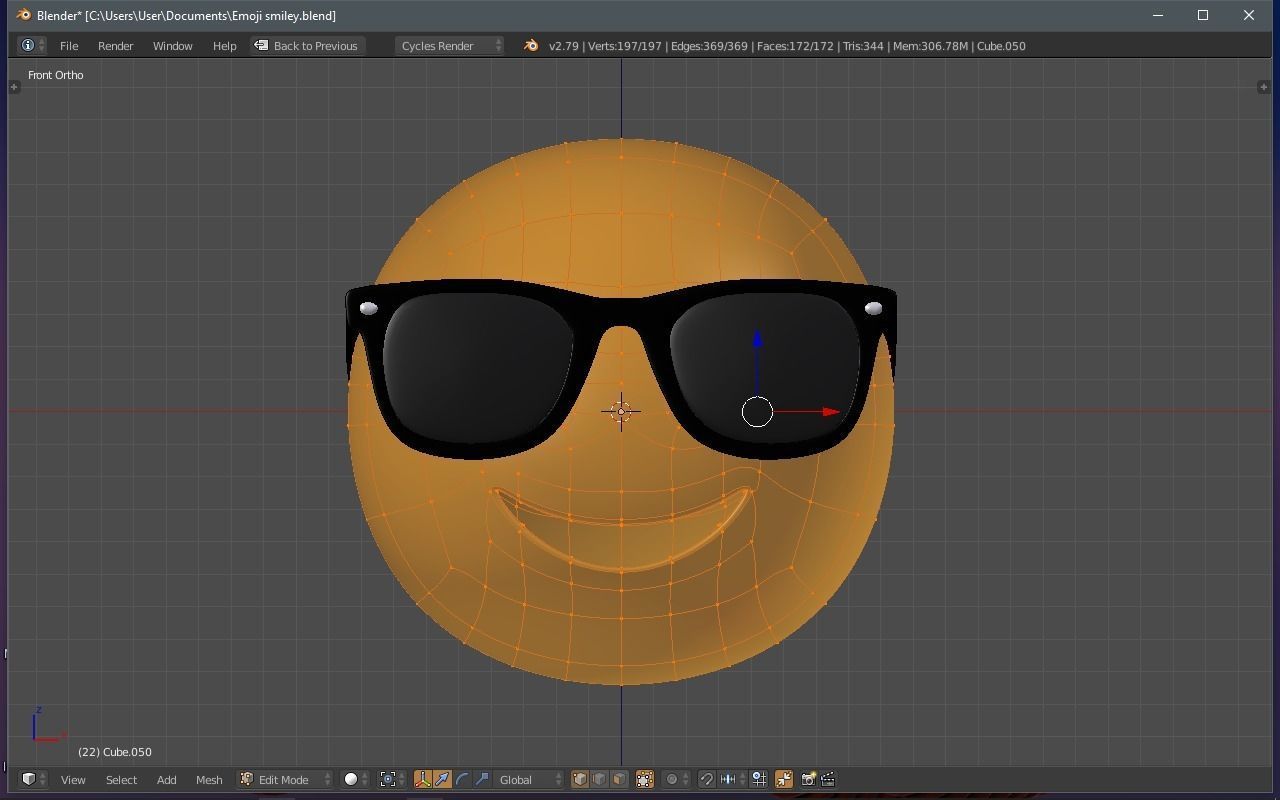Open the Window menu
The width and height of the screenshot is (1280, 800).
coord(172,46)
